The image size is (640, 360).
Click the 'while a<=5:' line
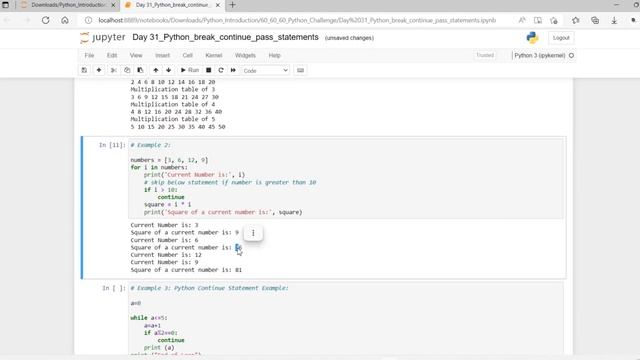pos(149,318)
